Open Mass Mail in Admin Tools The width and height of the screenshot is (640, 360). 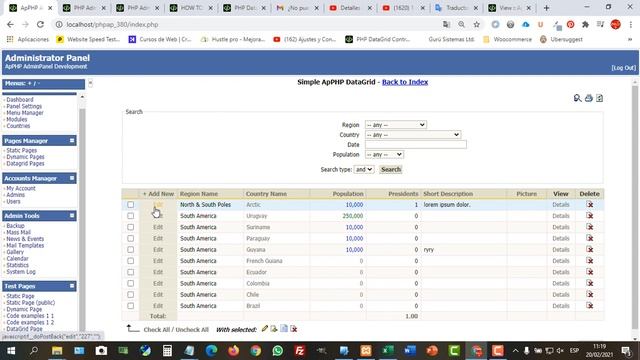click(x=18, y=232)
